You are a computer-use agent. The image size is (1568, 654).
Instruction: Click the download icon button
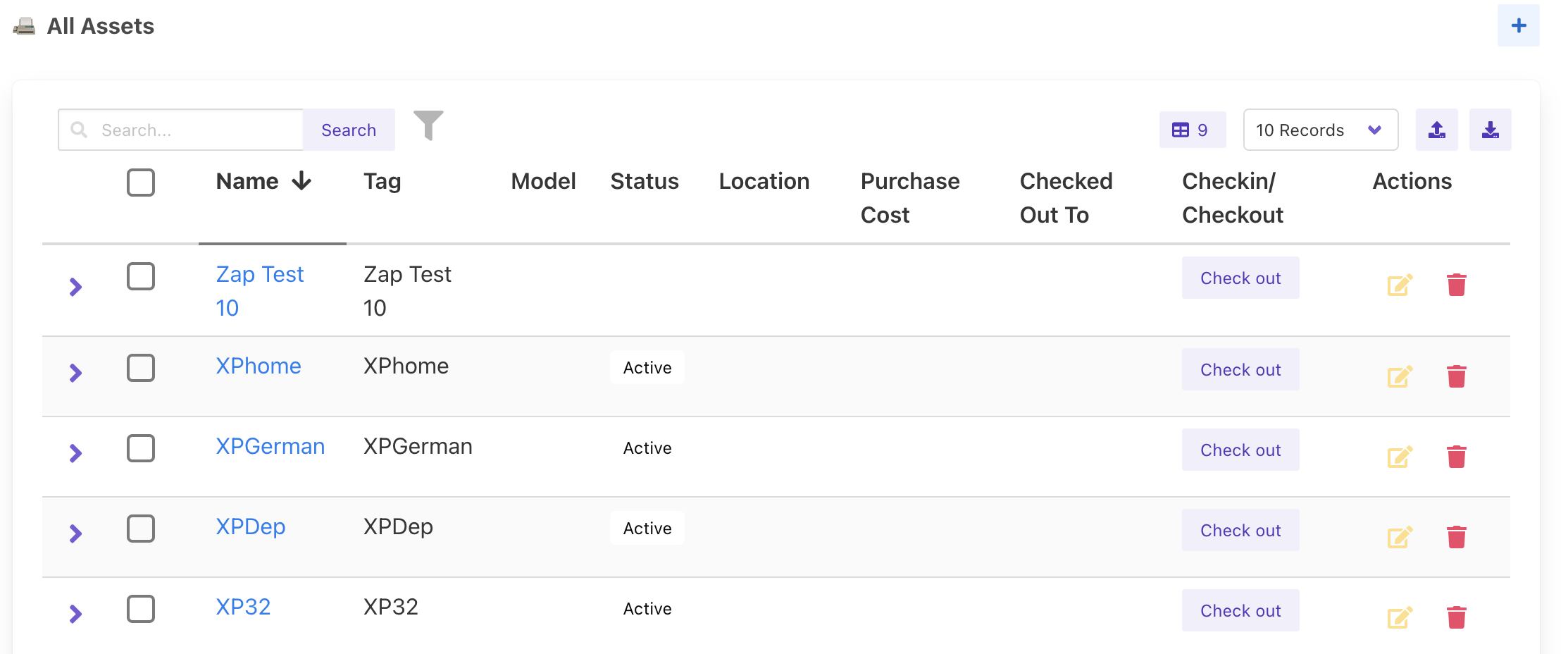pos(1490,130)
